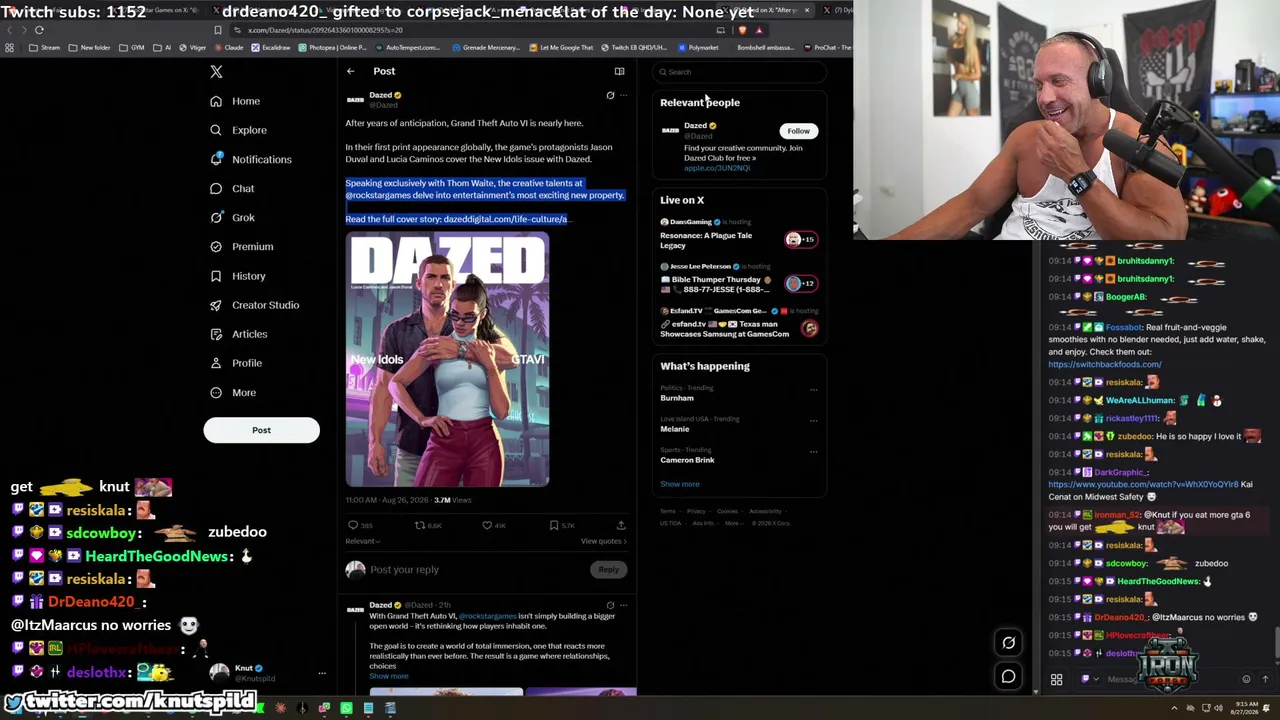This screenshot has height=720, width=1280.
Task: Show more trending topics
Action: pos(680,484)
